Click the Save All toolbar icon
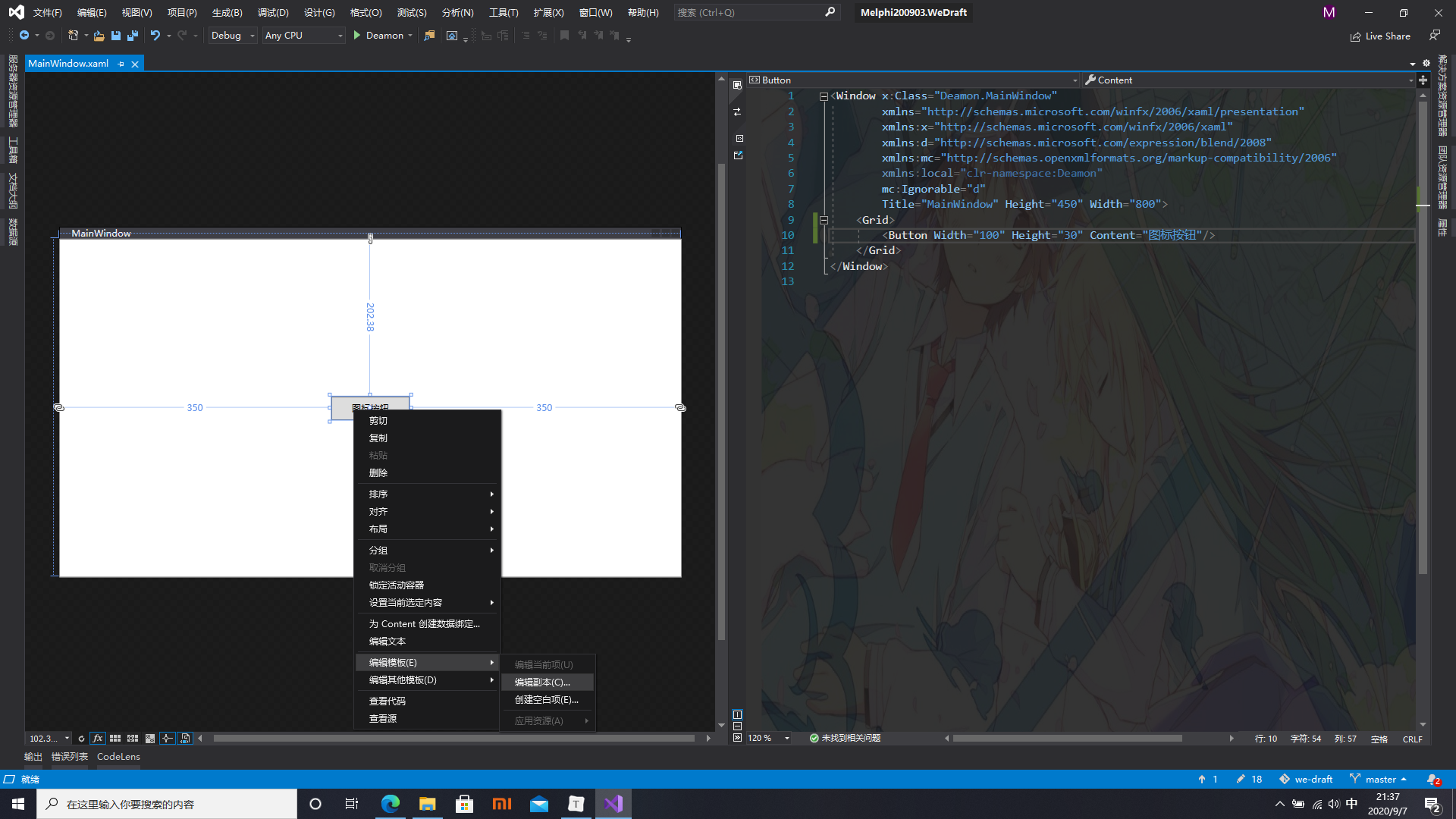Image resolution: width=1456 pixels, height=819 pixels. (132, 35)
